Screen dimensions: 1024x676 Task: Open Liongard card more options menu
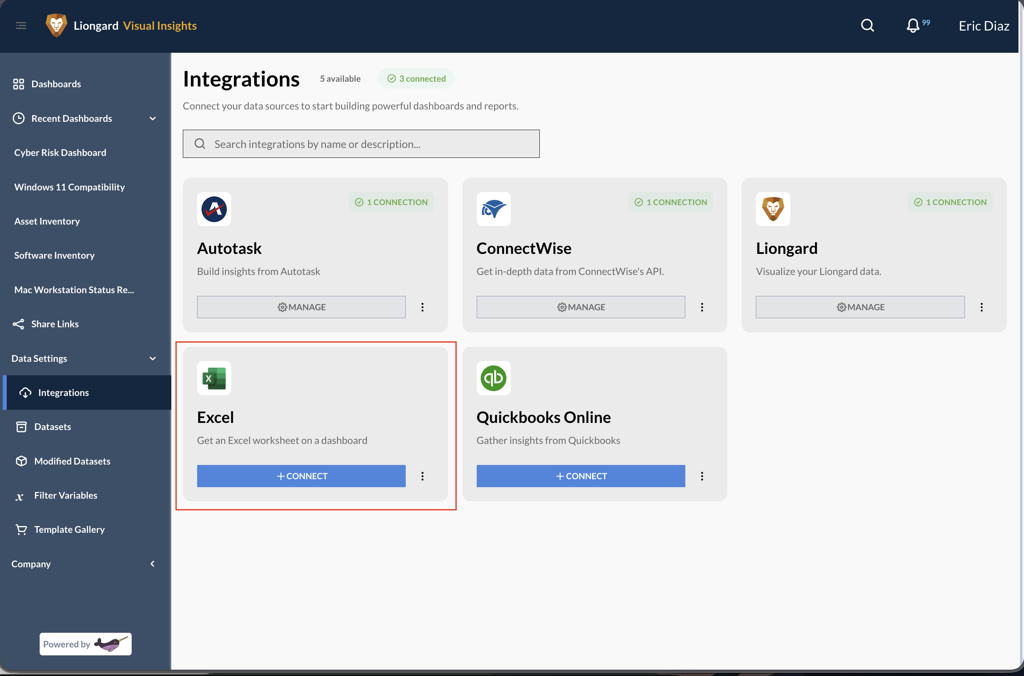coord(982,307)
